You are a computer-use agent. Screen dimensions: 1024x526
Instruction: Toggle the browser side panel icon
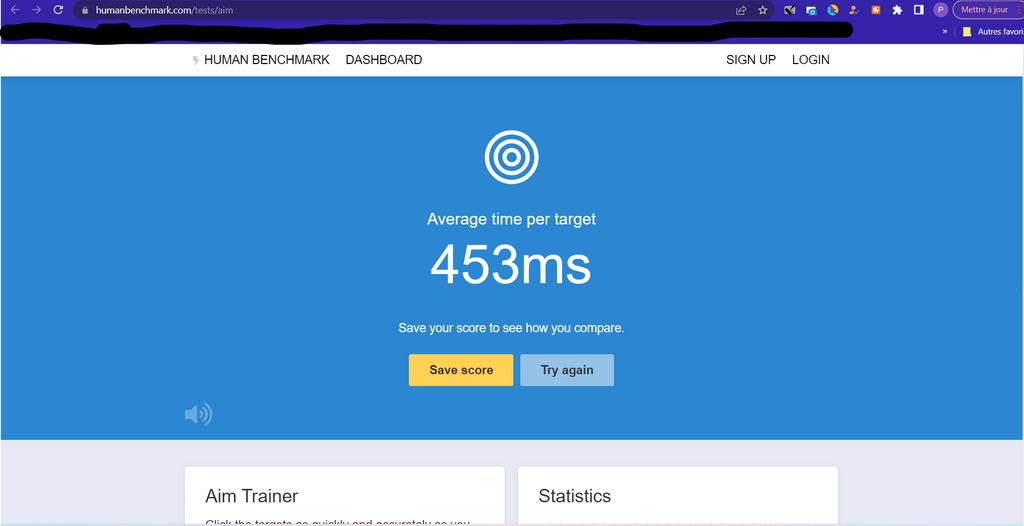pos(918,10)
